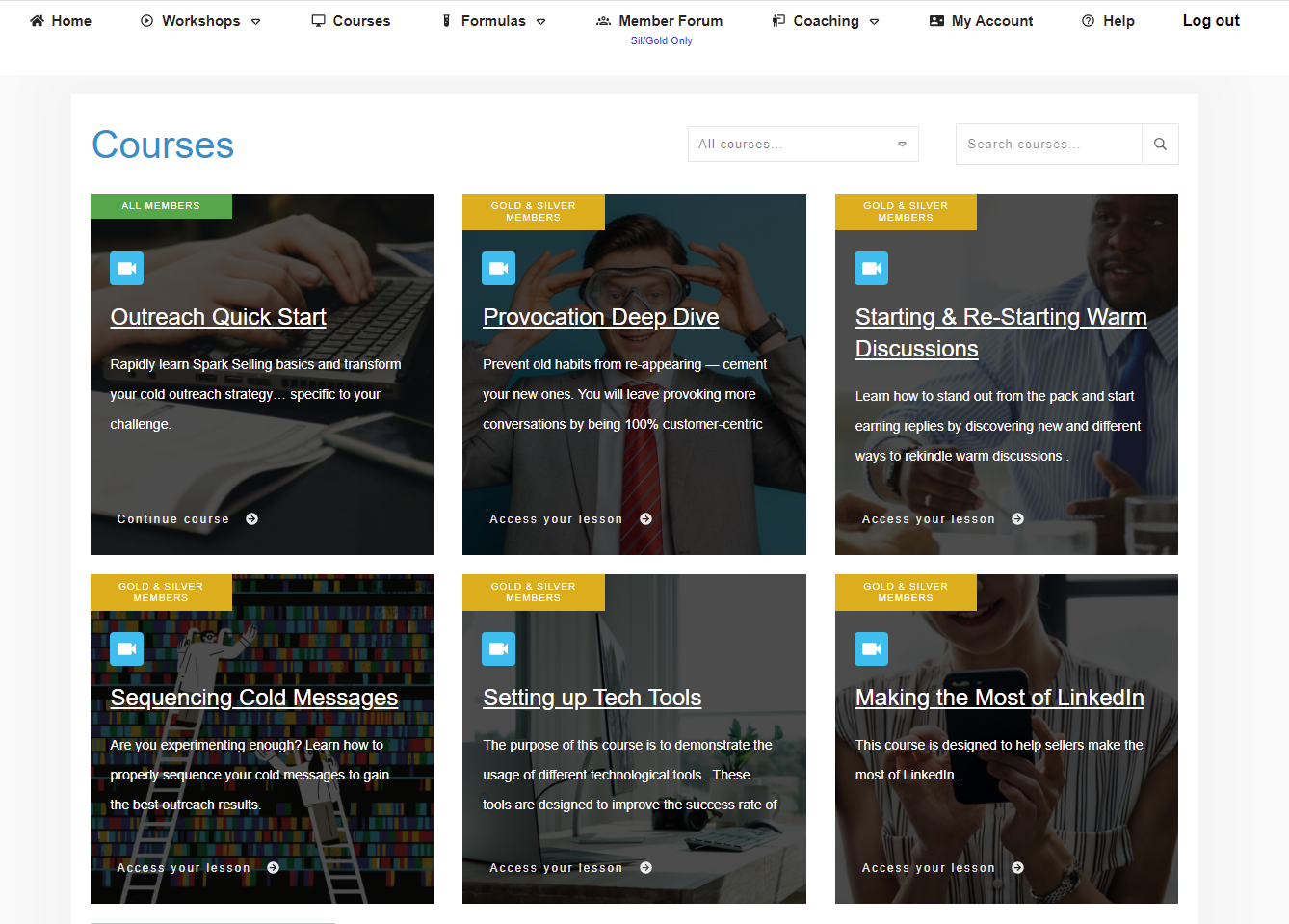This screenshot has width=1289, height=924.
Task: Click arrow icon on Setting up Tech Tools card
Action: coord(646,868)
